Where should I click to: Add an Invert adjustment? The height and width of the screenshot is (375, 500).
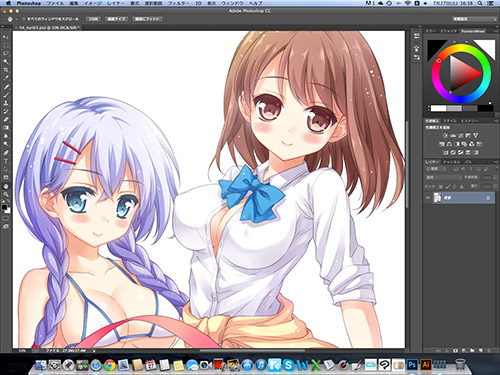coord(445,152)
